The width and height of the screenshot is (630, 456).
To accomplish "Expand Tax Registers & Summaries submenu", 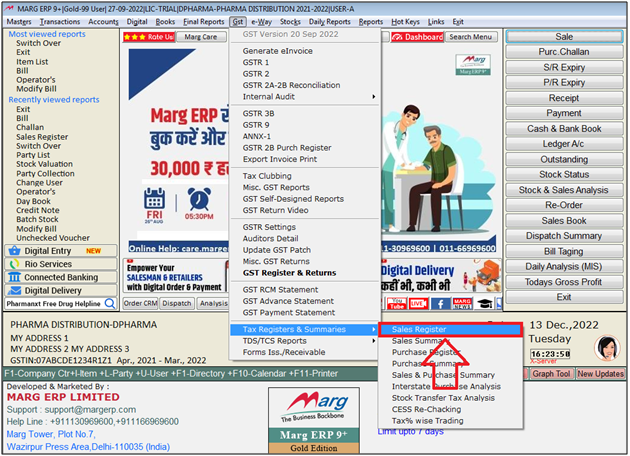I will (305, 329).
